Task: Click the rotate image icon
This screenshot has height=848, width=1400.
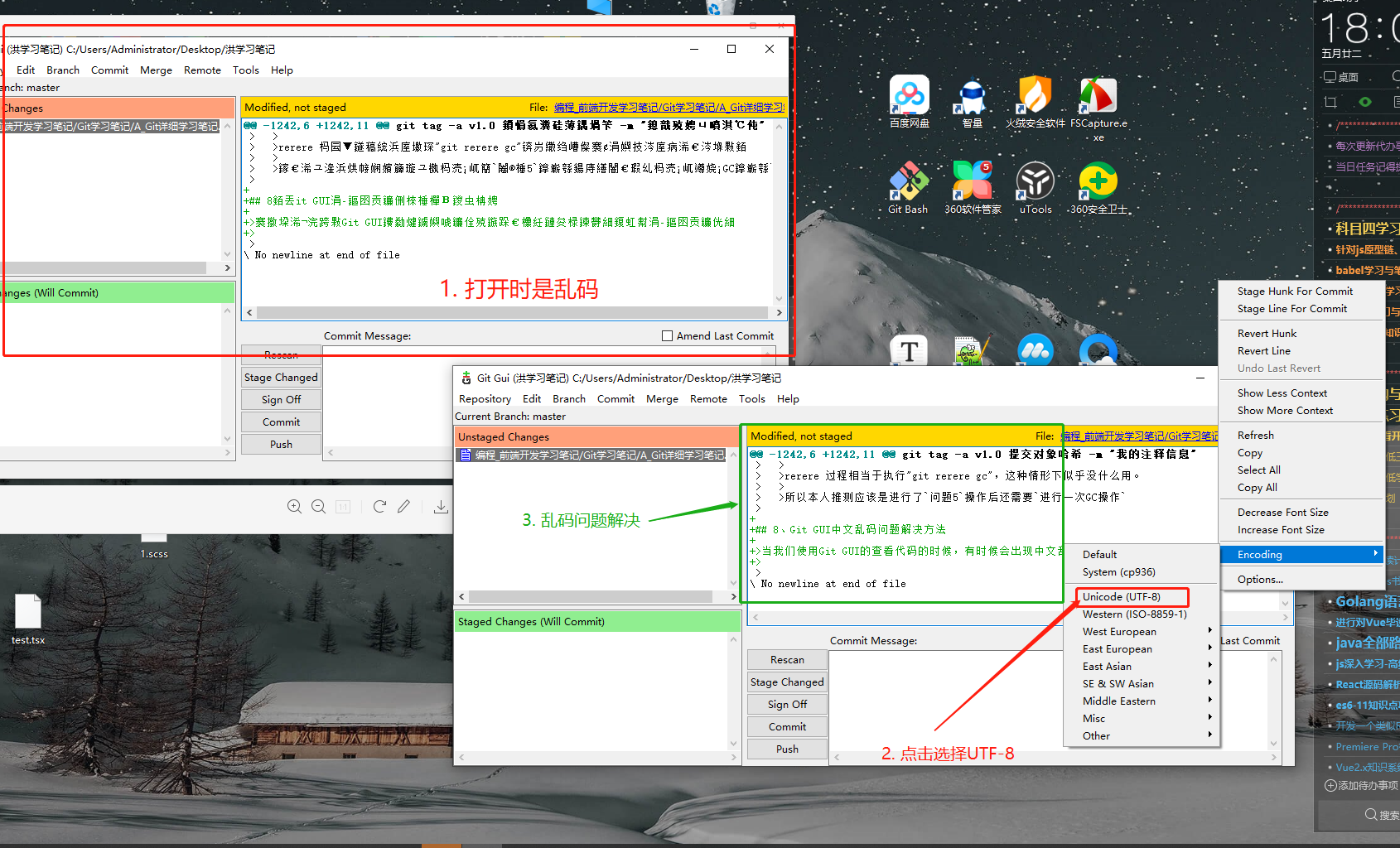Action: 379,507
